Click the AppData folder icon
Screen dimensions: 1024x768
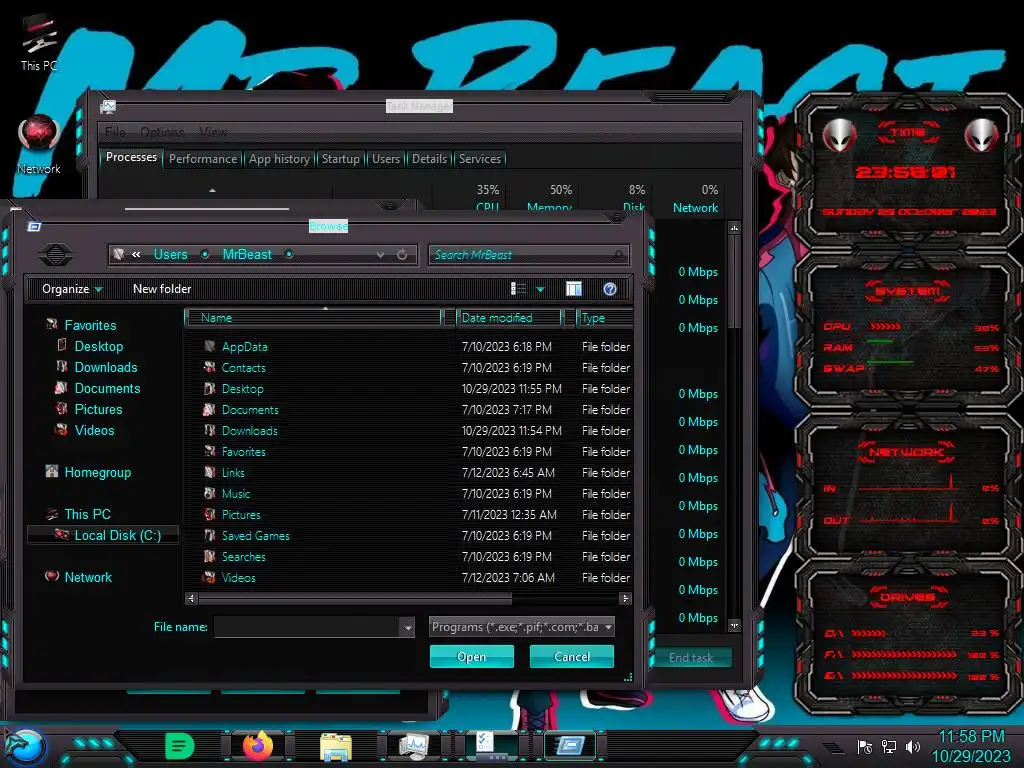click(x=210, y=346)
